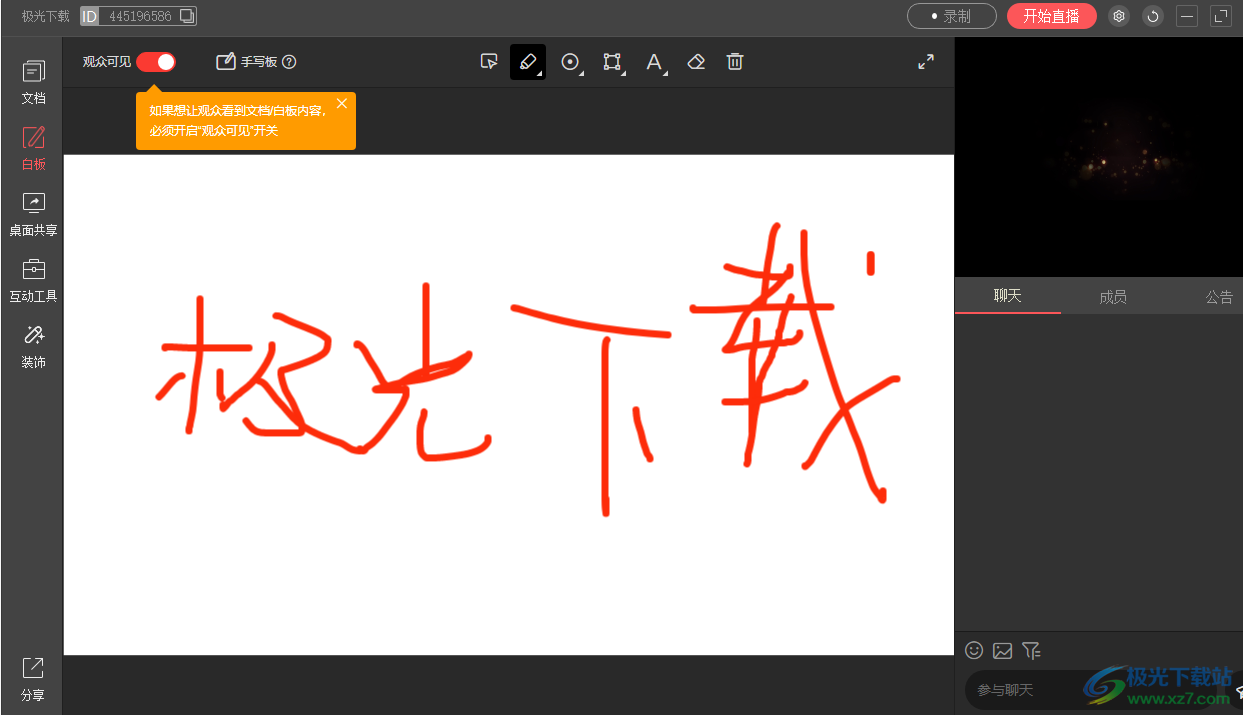The height and width of the screenshot is (715, 1243).
Task: Clear the whiteboard with the trash icon
Action: 735,61
